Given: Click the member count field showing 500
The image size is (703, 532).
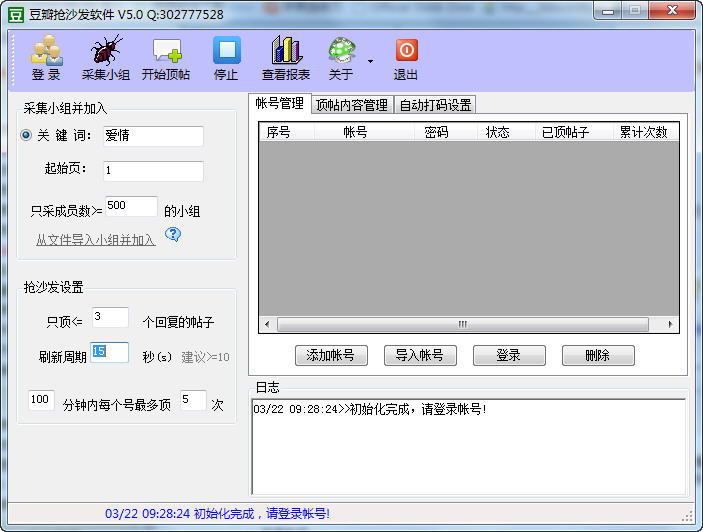Looking at the screenshot, I should pyautogui.click(x=131, y=206).
